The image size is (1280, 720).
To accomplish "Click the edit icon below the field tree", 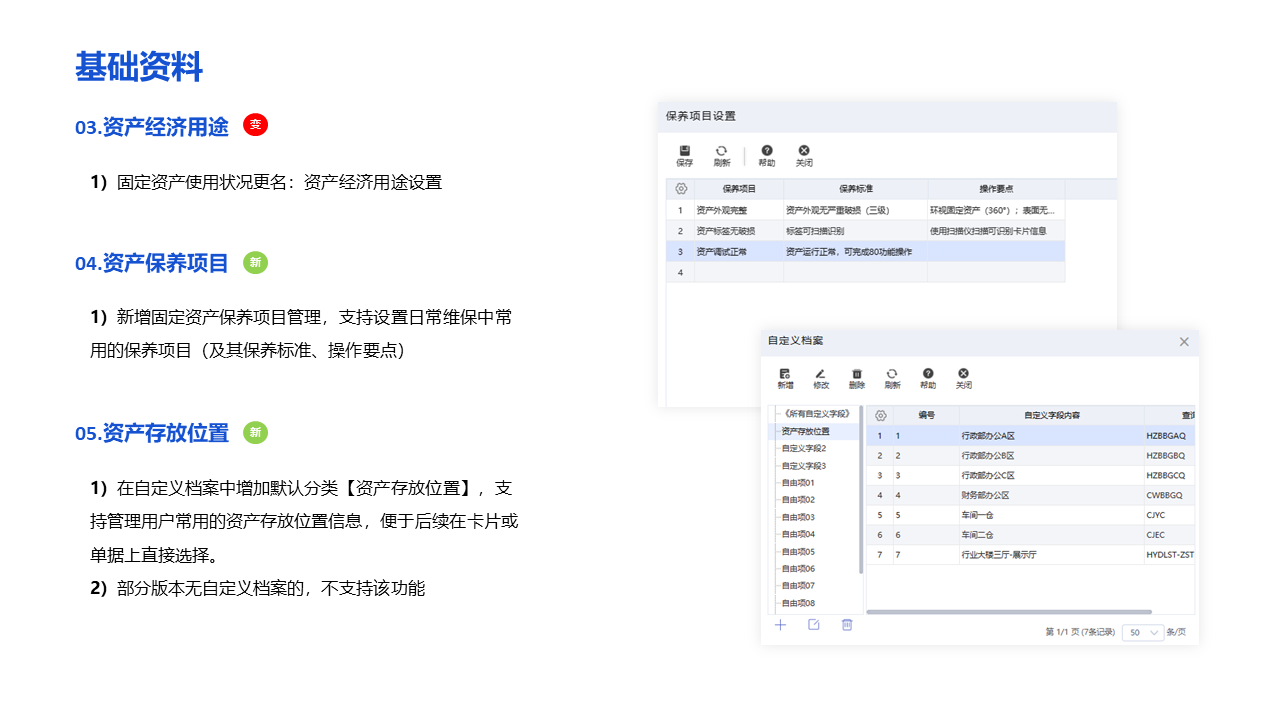I will (x=814, y=625).
